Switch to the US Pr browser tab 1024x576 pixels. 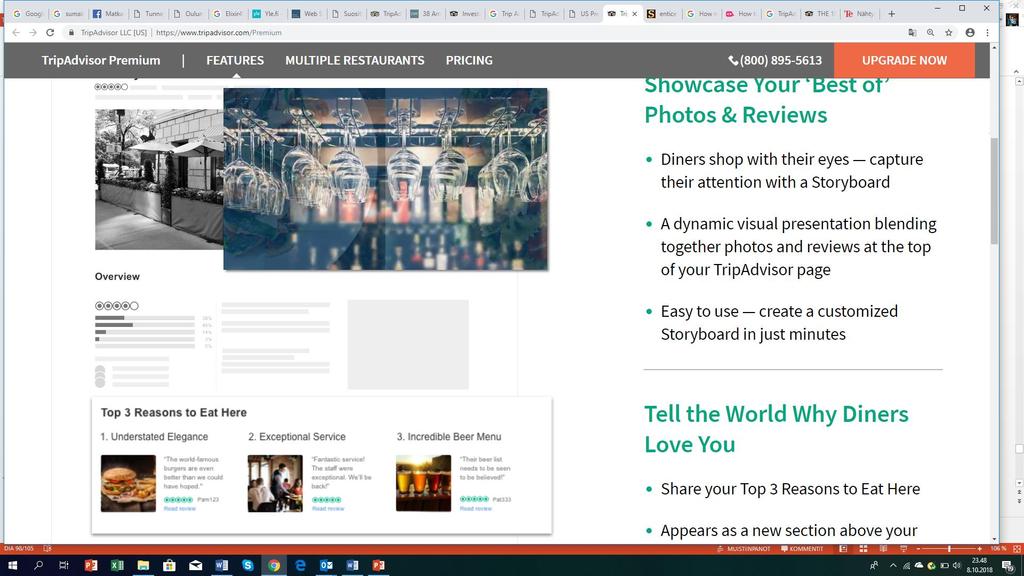click(x=584, y=13)
